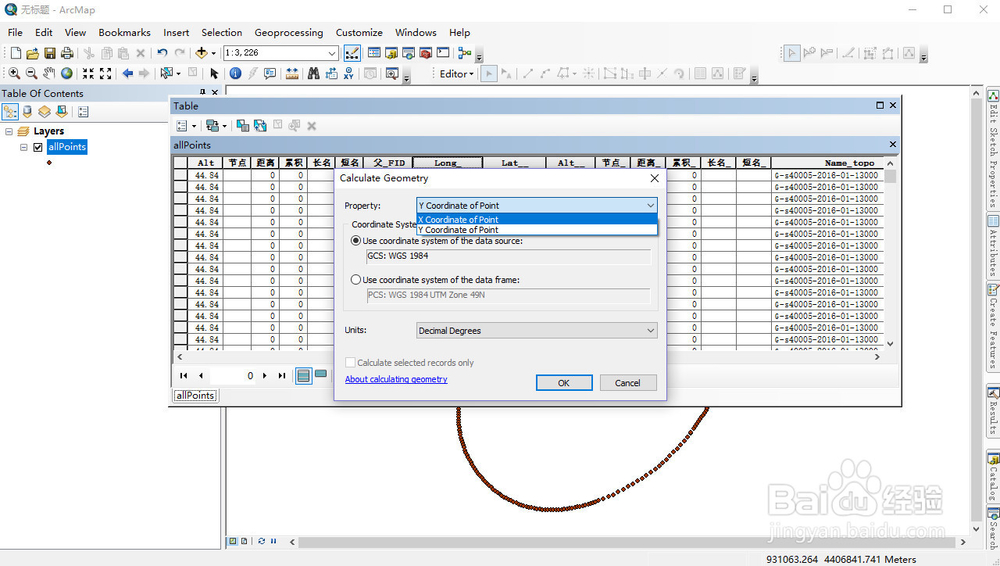Open About calculating geometry link
Screen dimensions: 1000x566
click(x=396, y=379)
